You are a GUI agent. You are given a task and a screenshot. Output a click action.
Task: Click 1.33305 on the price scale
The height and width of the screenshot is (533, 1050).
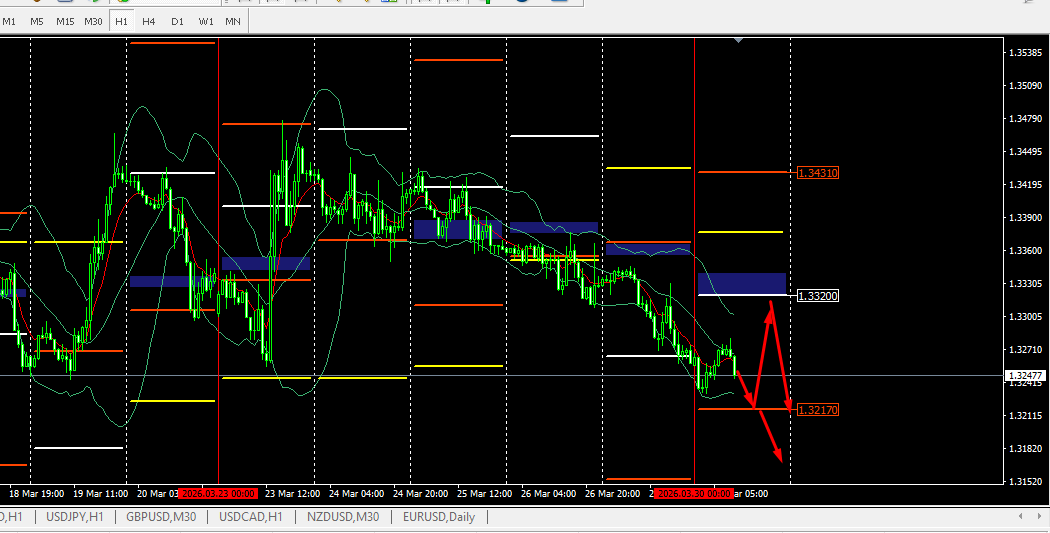click(1025, 284)
